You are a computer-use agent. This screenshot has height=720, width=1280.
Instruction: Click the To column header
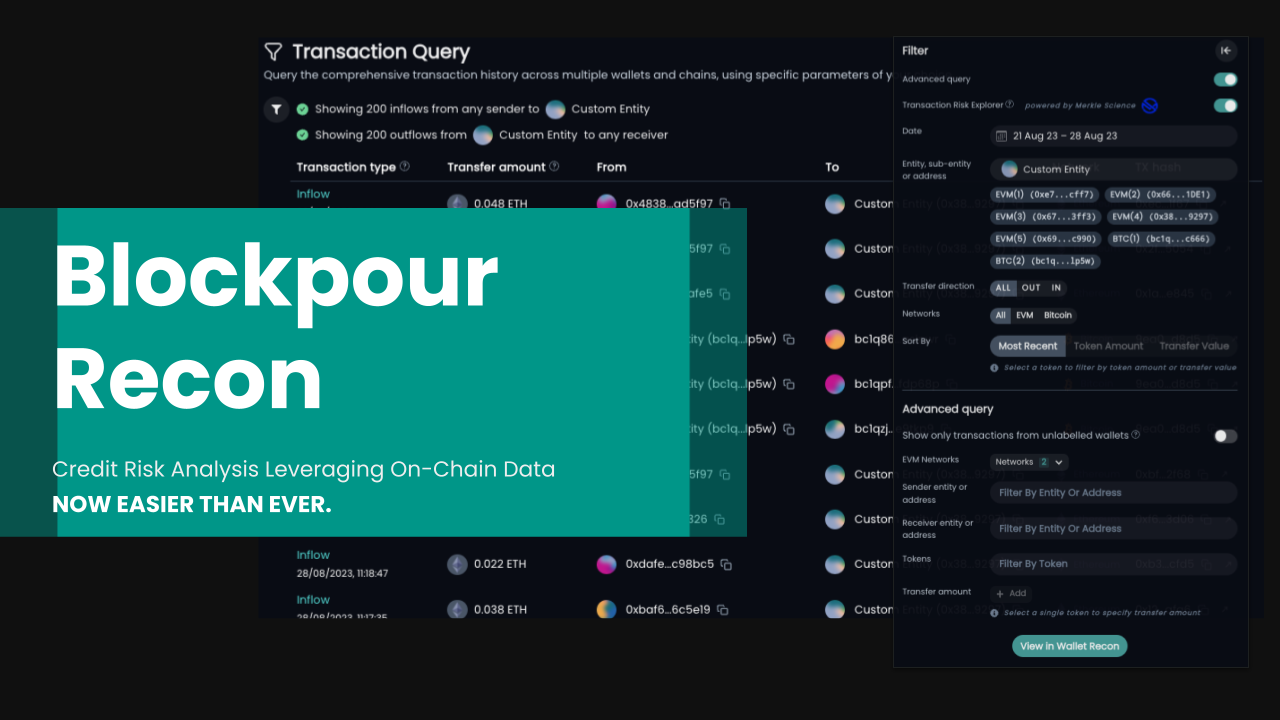(x=832, y=167)
